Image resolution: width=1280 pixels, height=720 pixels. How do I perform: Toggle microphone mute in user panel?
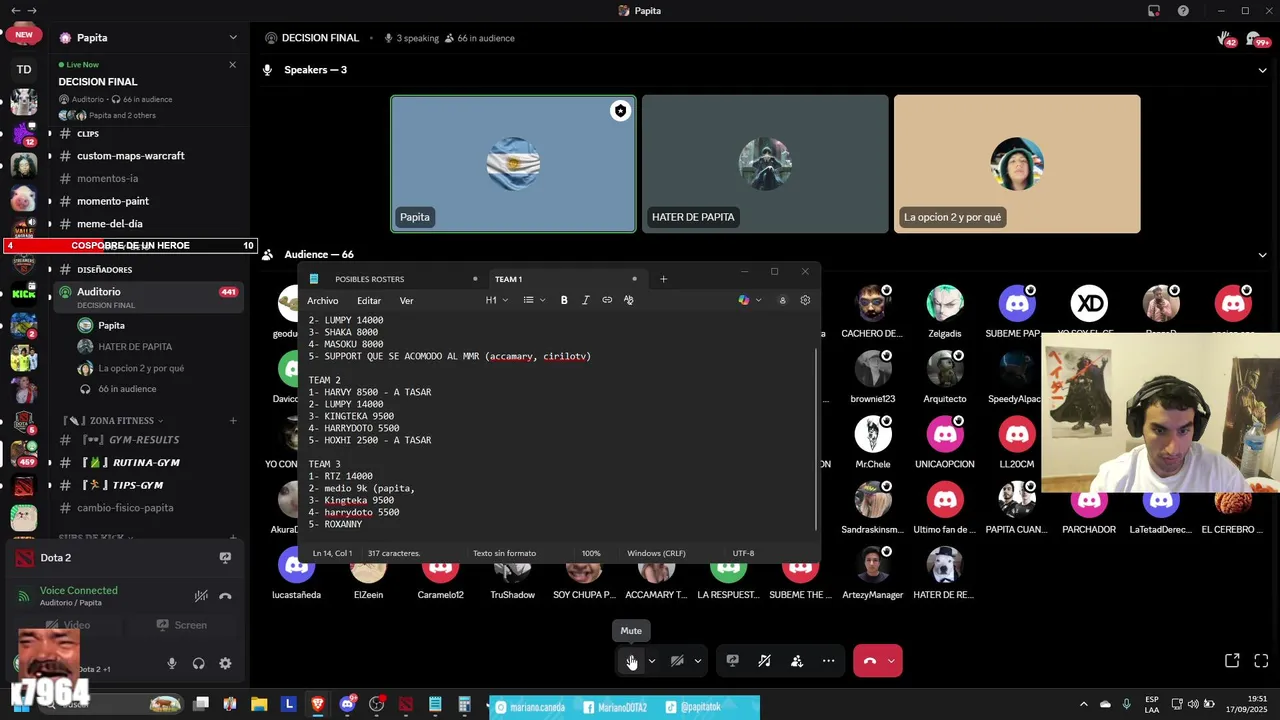(172, 663)
